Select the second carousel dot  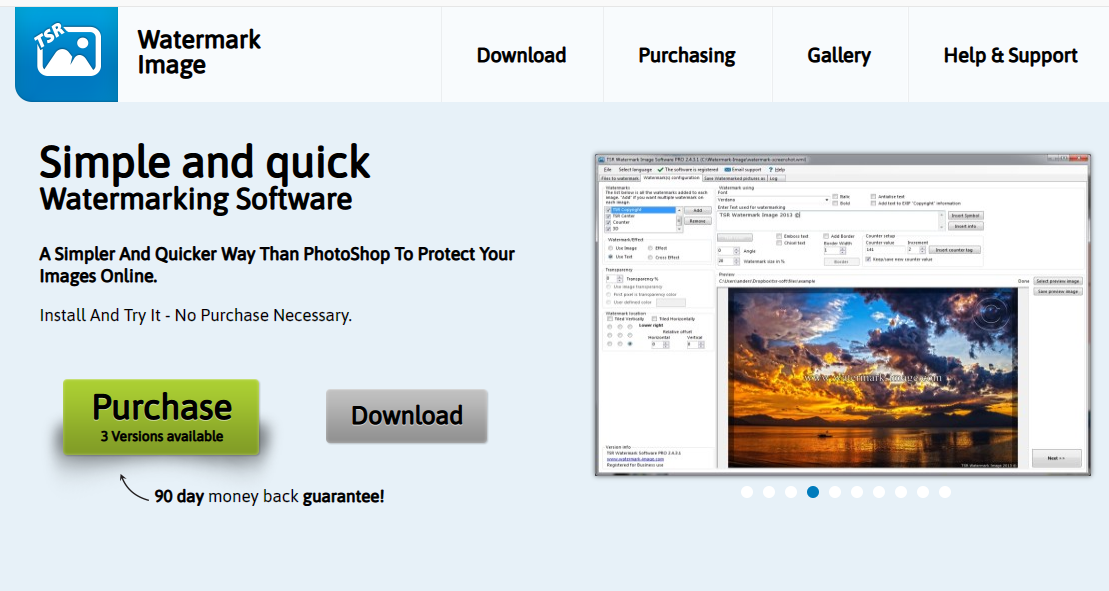769,492
